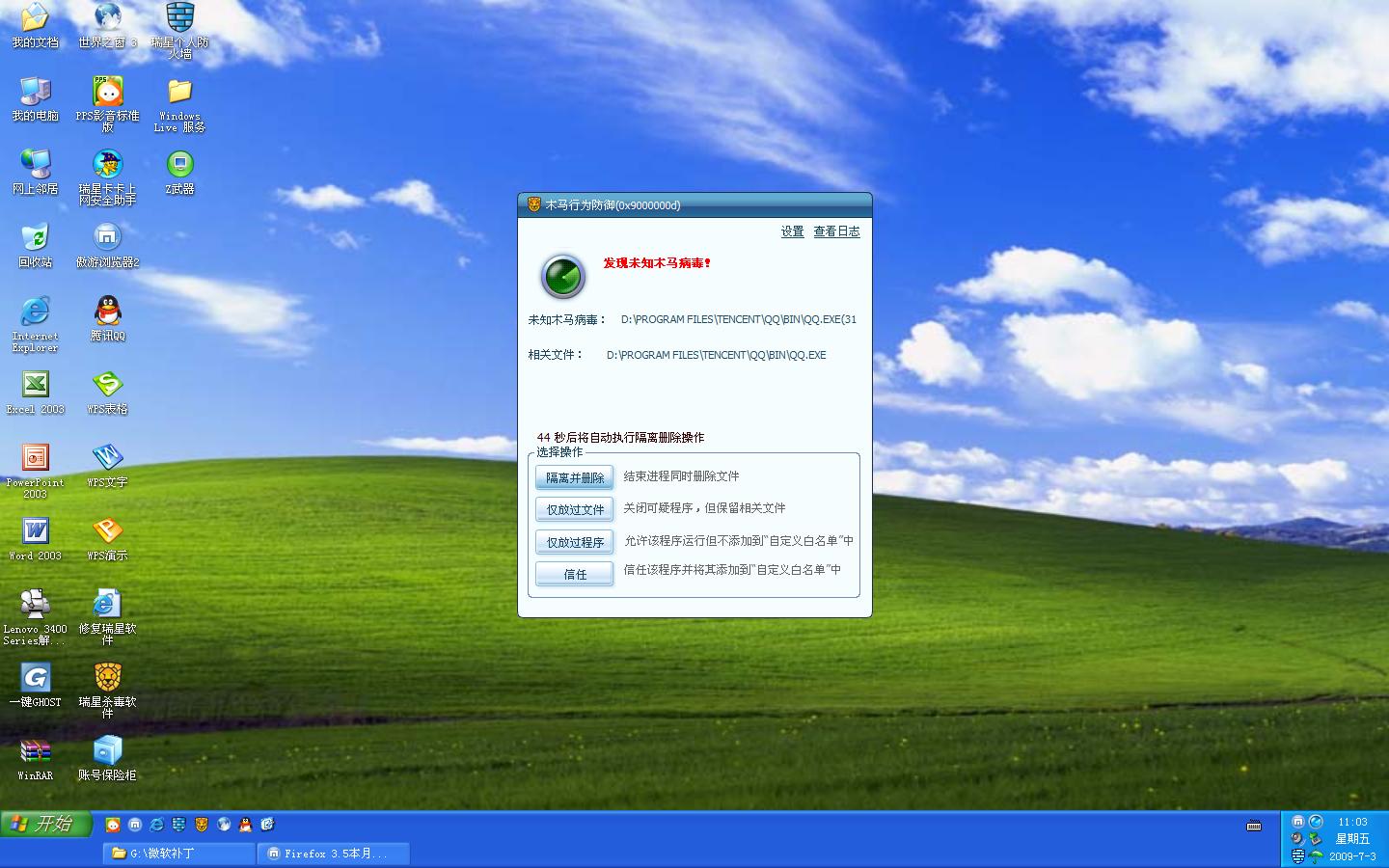Click Maxthon icon in quick launch bar
The height and width of the screenshot is (868, 1389).
[135, 825]
